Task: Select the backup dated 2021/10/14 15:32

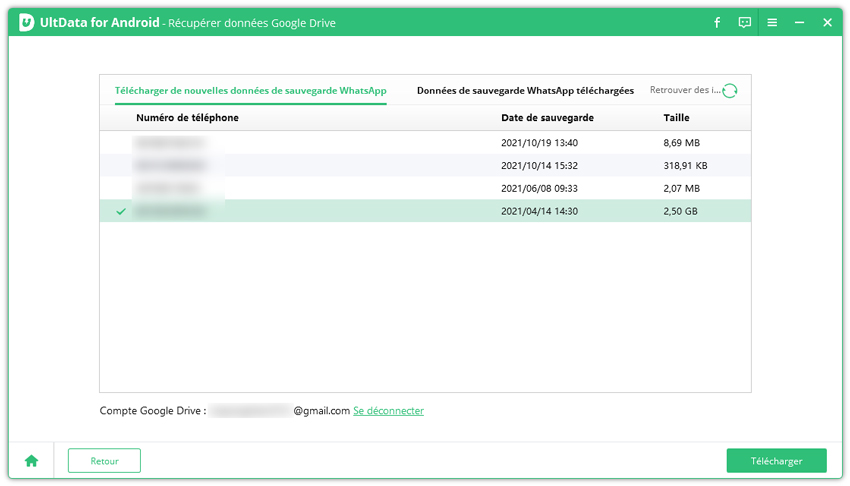Action: pyautogui.click(x=426, y=165)
